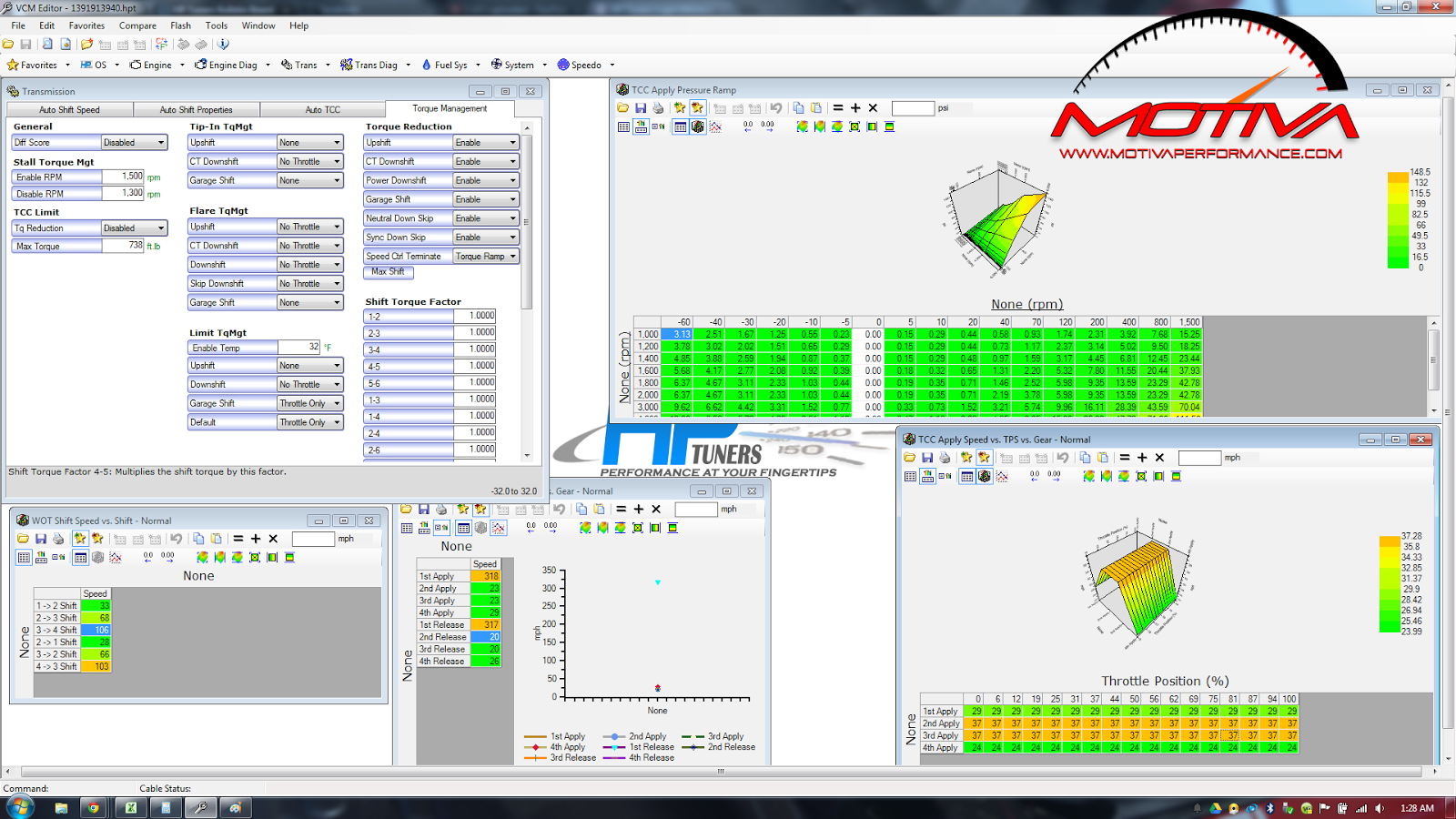Save the TCC Apply Speed vs. TPS table
The height and width of the screenshot is (819, 1456).
[x=927, y=458]
